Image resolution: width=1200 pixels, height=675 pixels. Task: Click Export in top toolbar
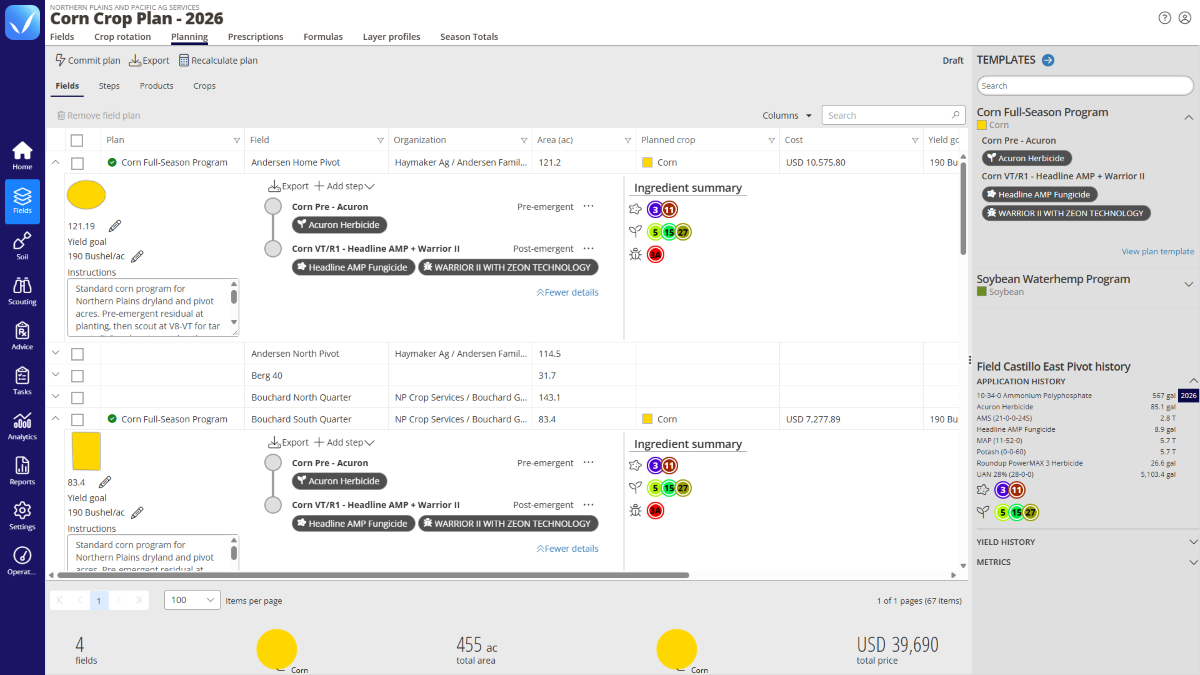coord(149,60)
